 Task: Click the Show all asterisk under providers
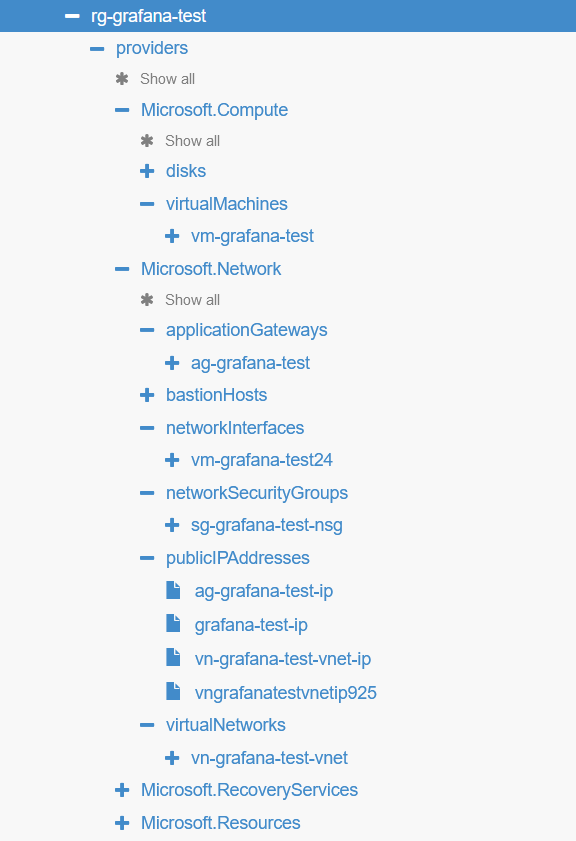pyautogui.click(x=122, y=79)
